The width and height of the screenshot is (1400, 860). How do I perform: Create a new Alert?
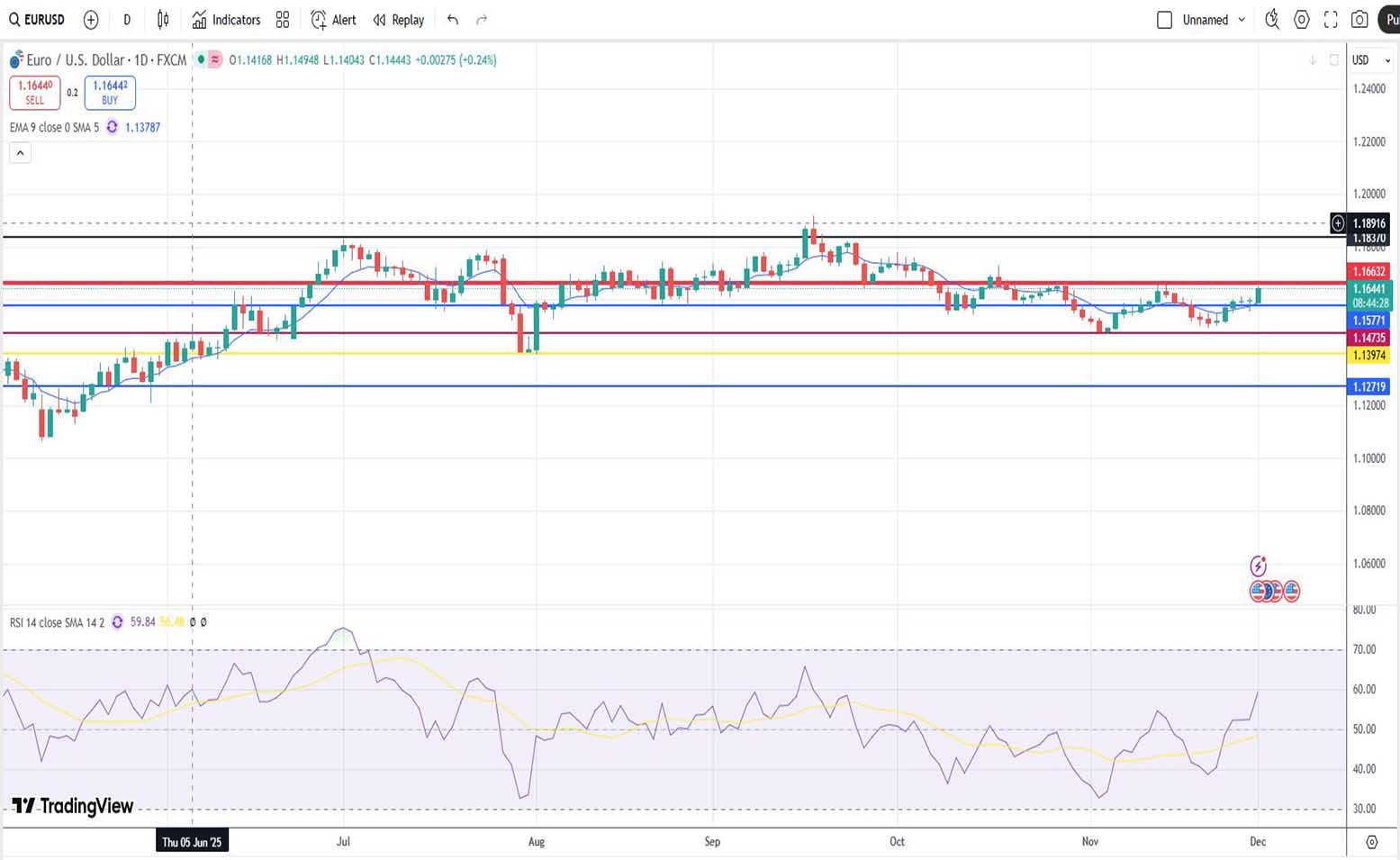[333, 20]
